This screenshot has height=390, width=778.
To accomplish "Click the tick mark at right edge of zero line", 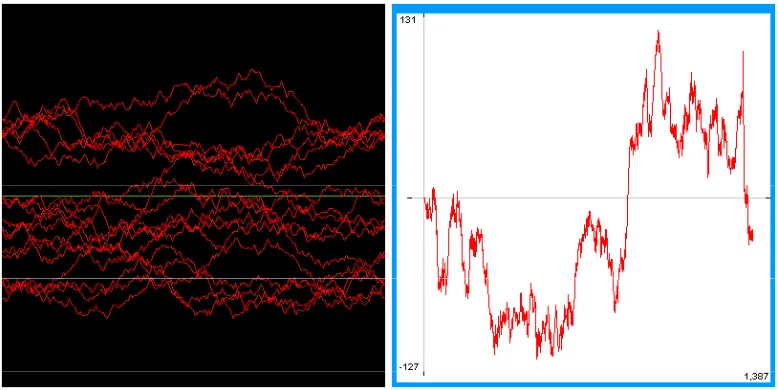I will pos(768,198).
